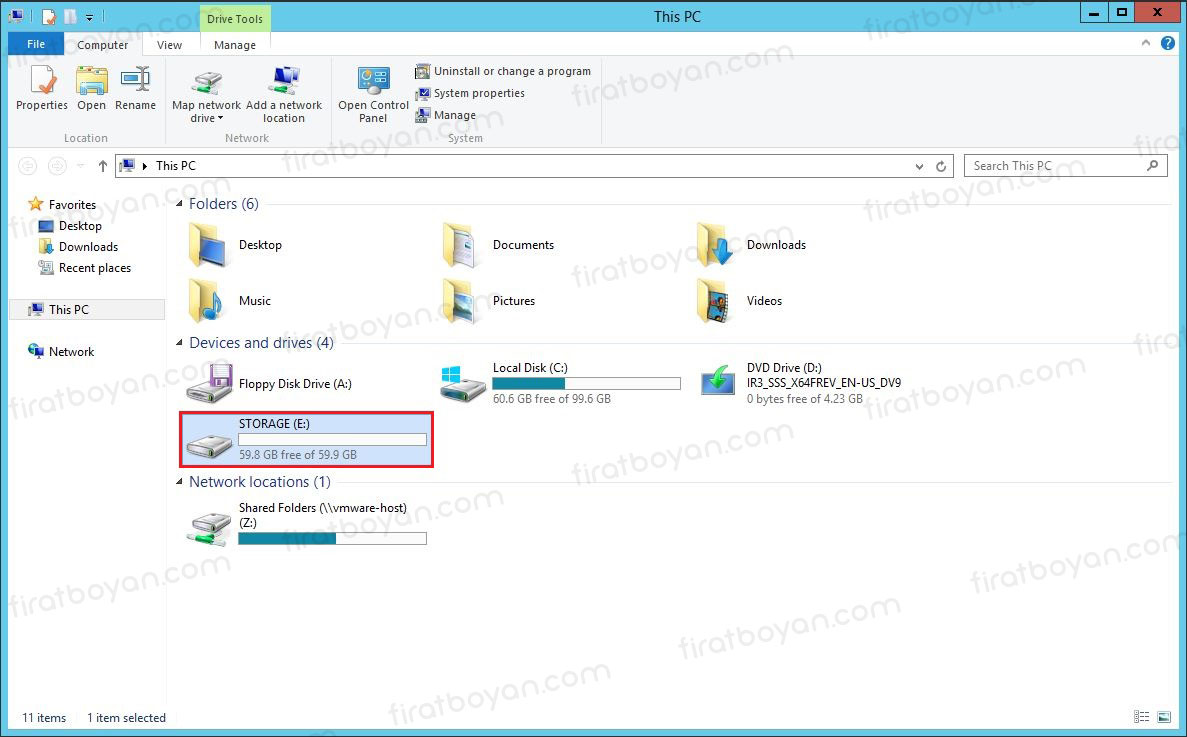This screenshot has height=737, width=1187.
Task: Open the Map network drive dropdown arrow
Action: point(220,119)
